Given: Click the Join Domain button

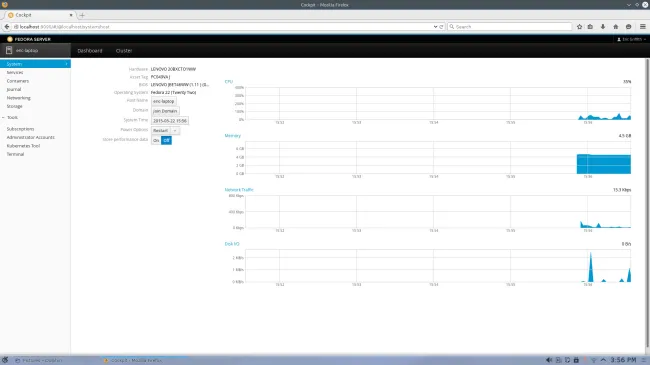Looking at the screenshot, I should [165, 111].
